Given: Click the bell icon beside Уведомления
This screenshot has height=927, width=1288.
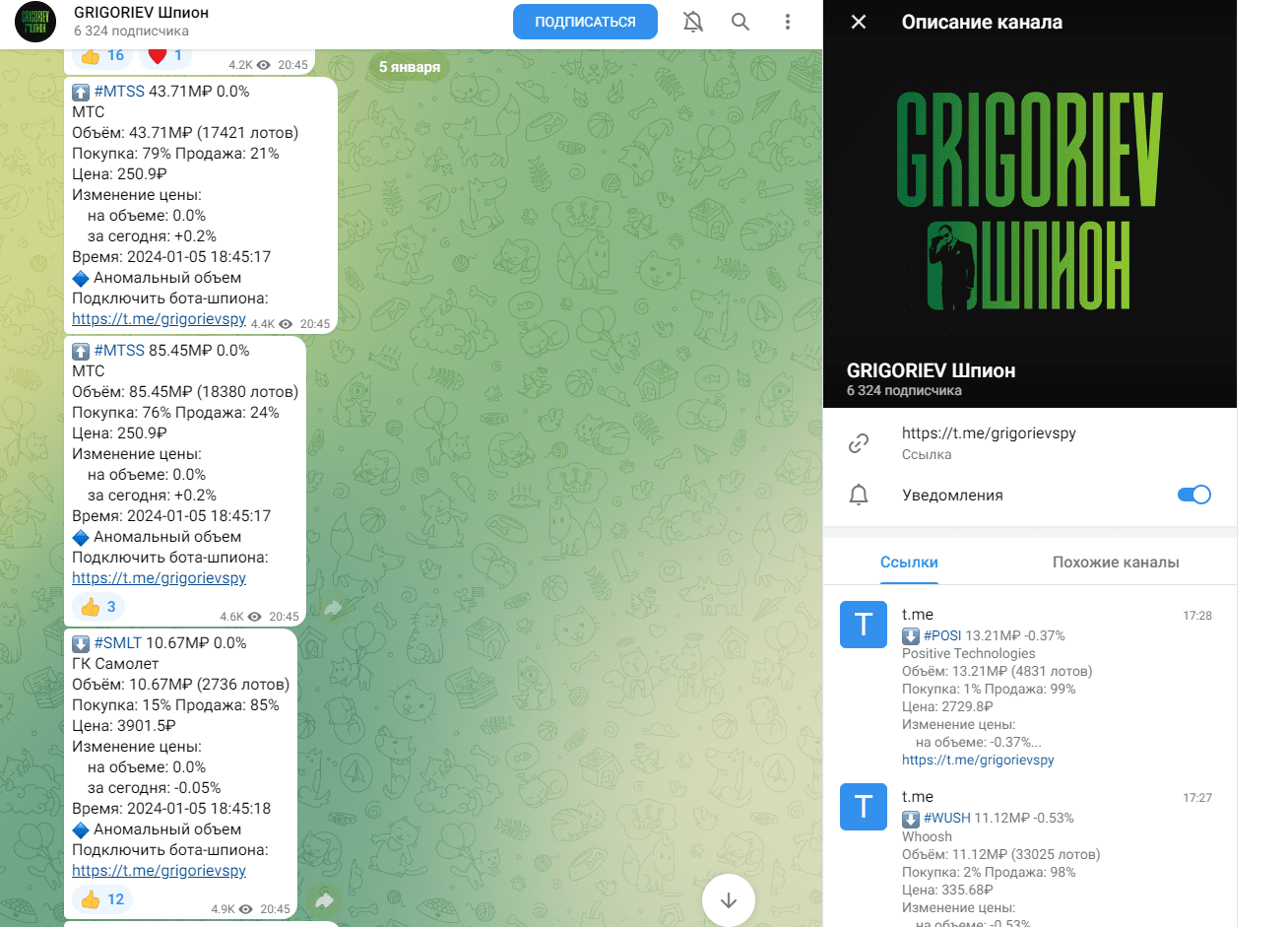Looking at the screenshot, I should click(859, 495).
